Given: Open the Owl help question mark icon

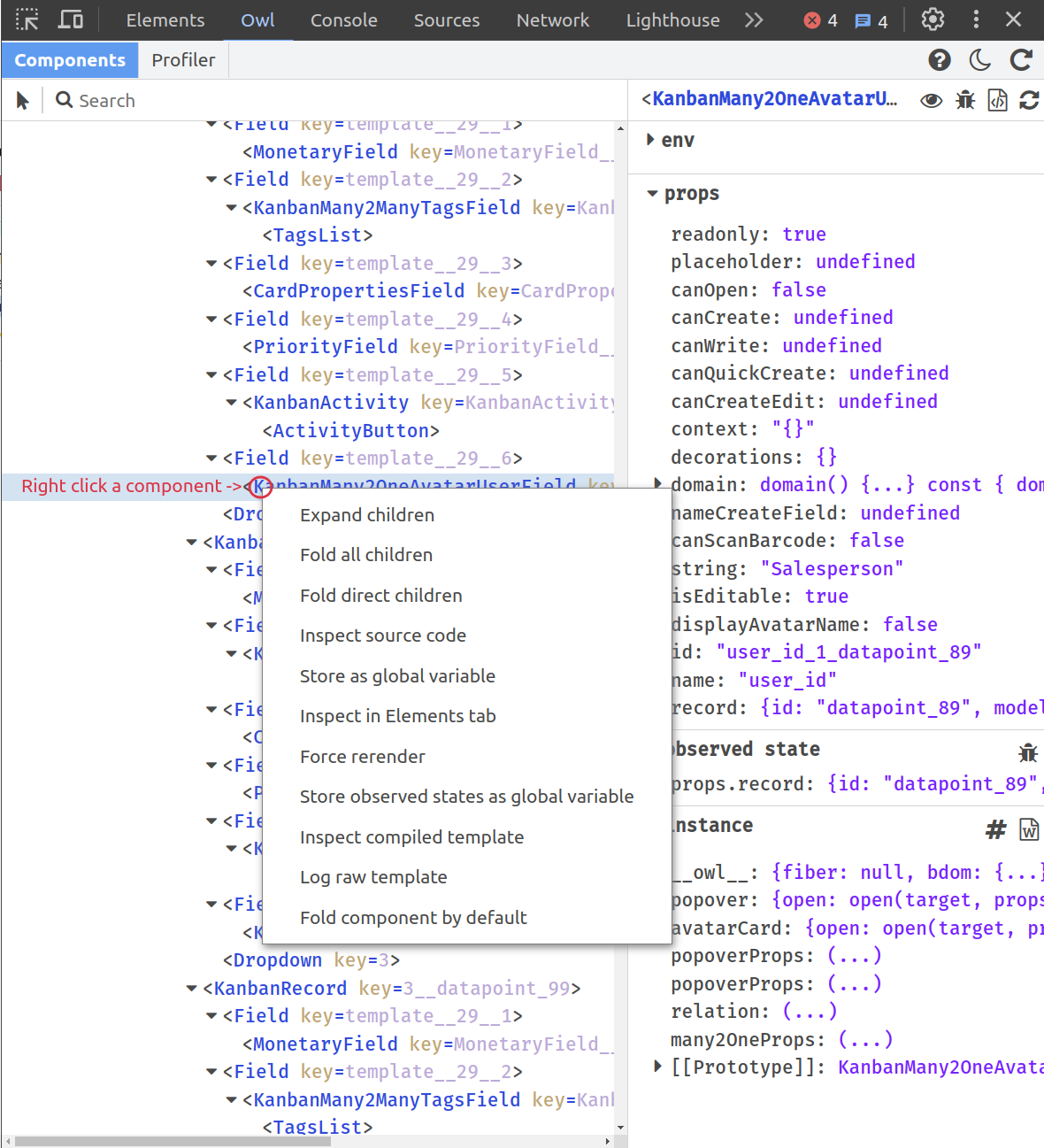Looking at the screenshot, I should click(x=940, y=59).
